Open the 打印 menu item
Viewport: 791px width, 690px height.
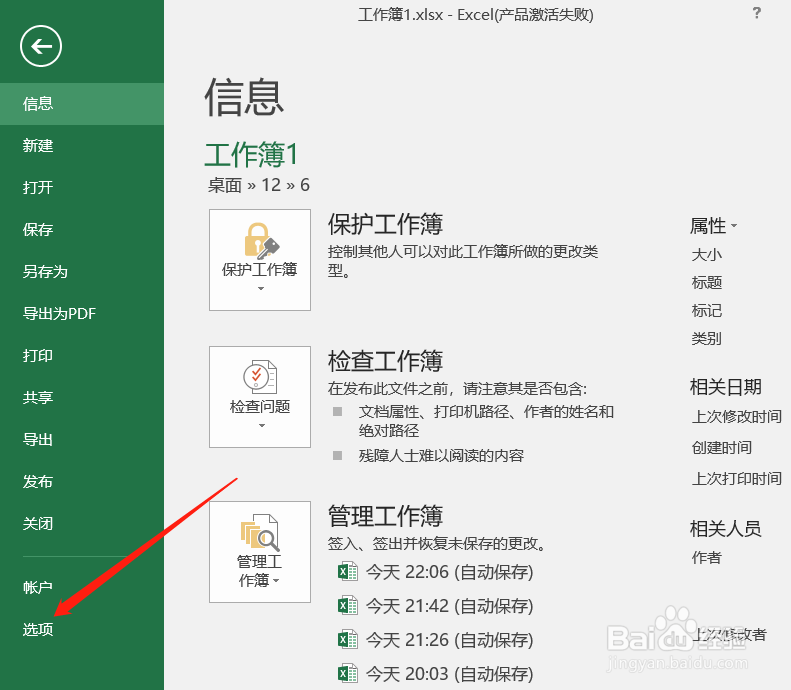pyautogui.click(x=82, y=356)
